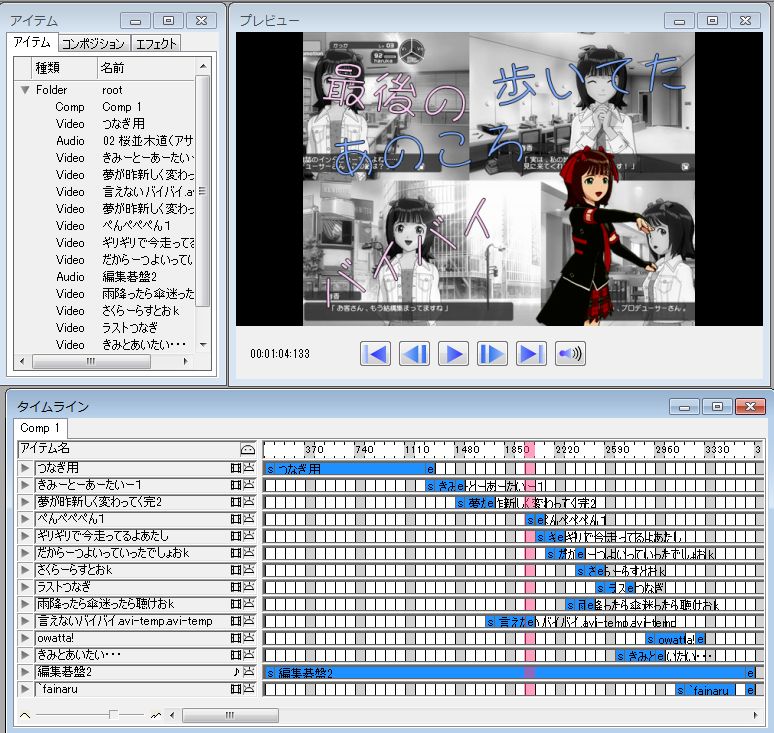Expand the きみーとーあーたいー1 timeline layer

pos(25,485)
